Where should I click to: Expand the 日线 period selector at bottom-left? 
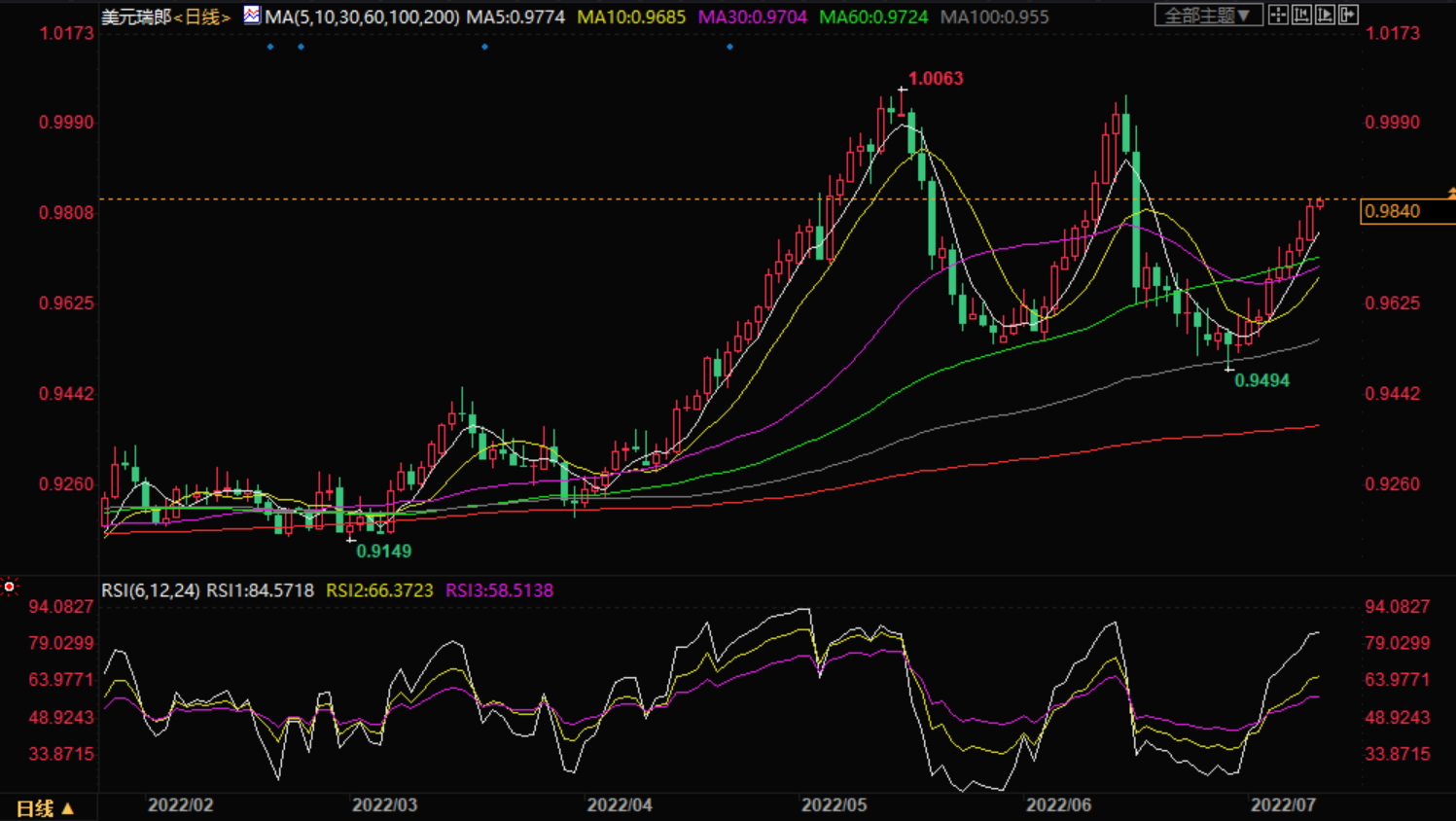pyautogui.click(x=45, y=808)
